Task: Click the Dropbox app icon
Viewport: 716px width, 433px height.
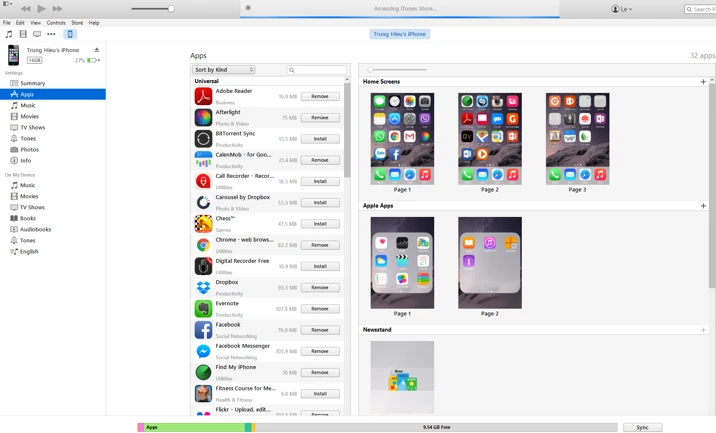Action: click(203, 288)
